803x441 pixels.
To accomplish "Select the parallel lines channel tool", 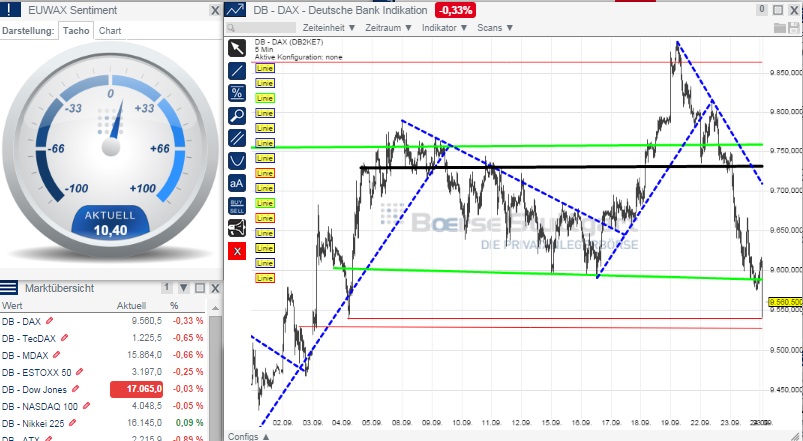I will tap(237, 138).
